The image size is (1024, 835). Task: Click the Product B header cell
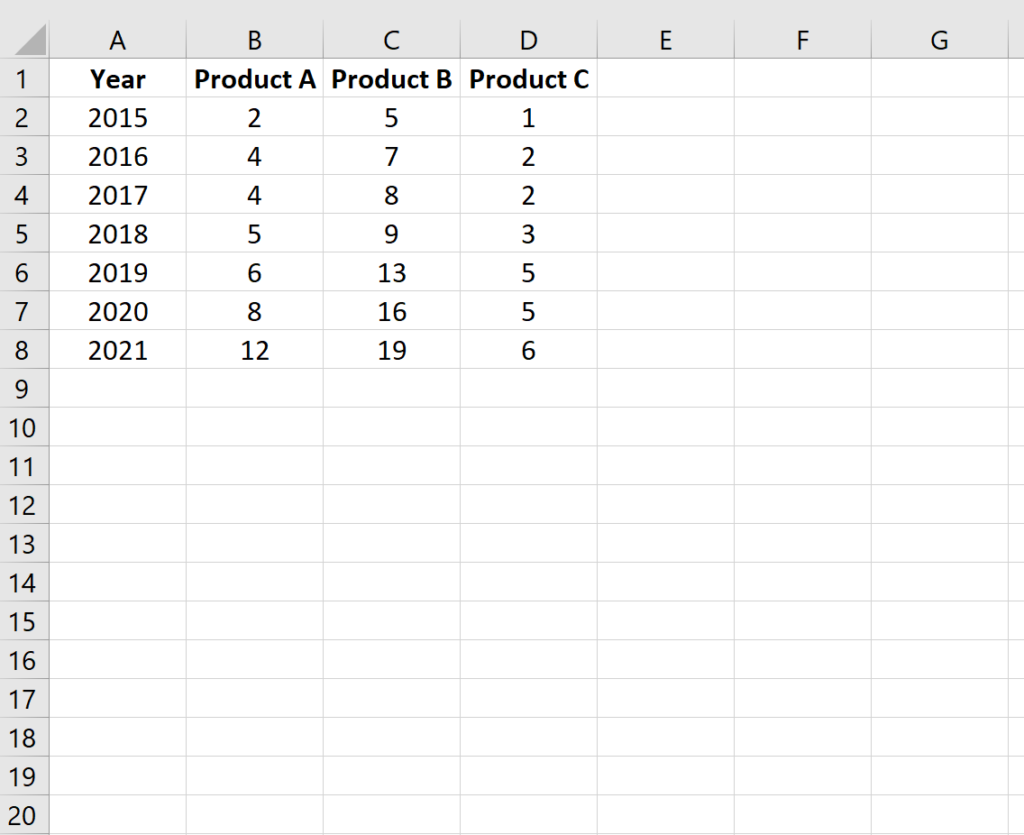coord(391,79)
